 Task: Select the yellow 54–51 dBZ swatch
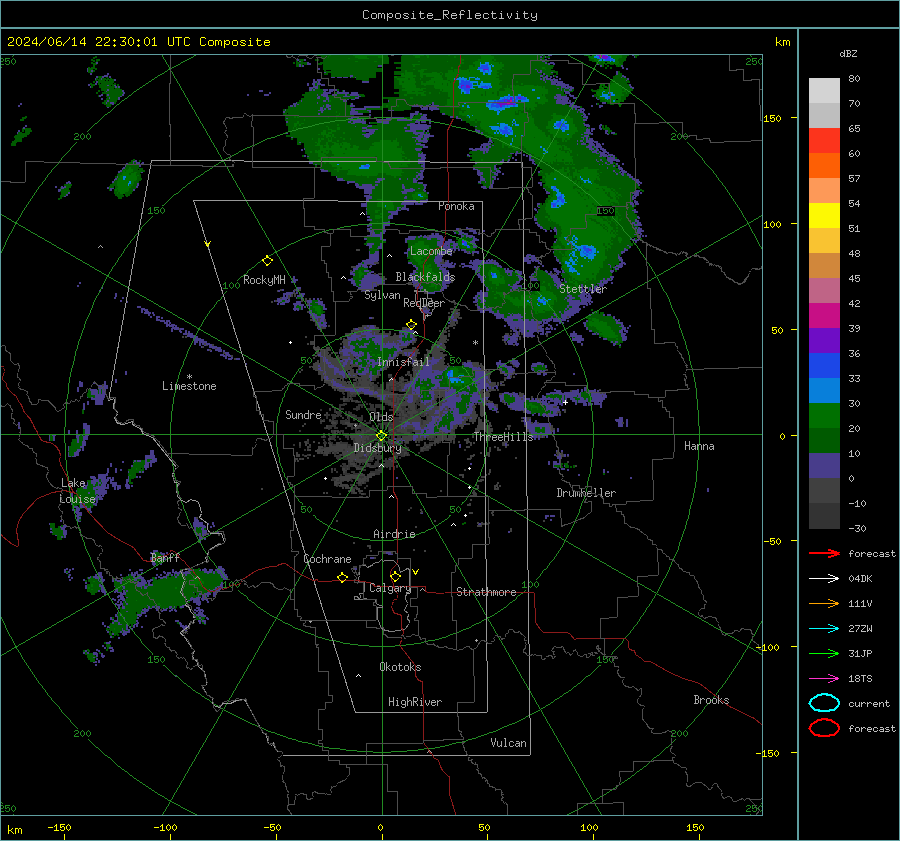point(824,216)
